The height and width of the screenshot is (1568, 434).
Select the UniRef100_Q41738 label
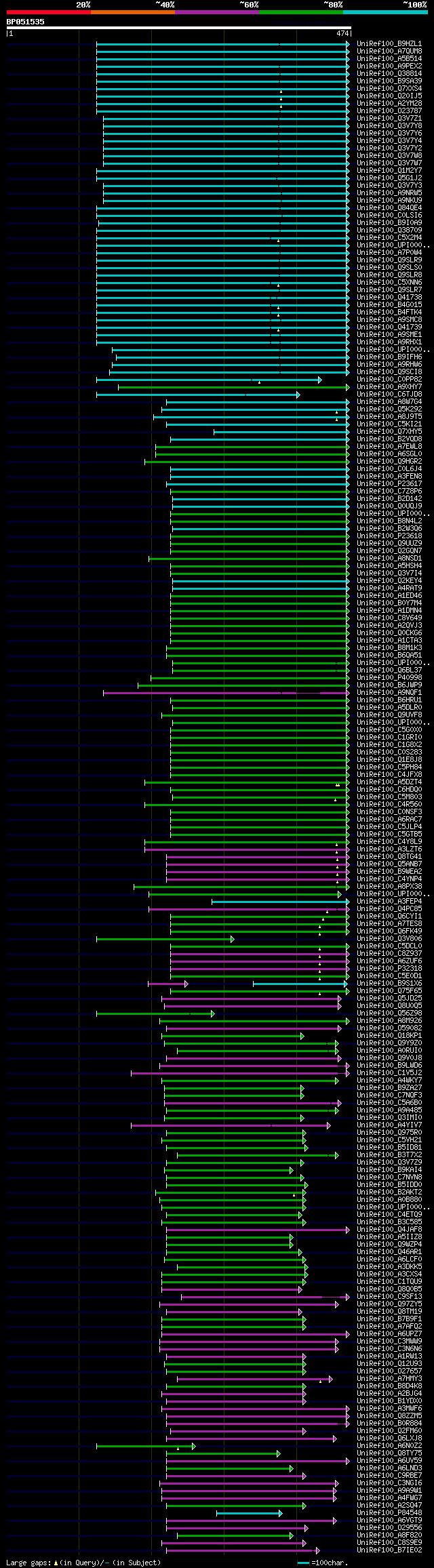(x=389, y=297)
